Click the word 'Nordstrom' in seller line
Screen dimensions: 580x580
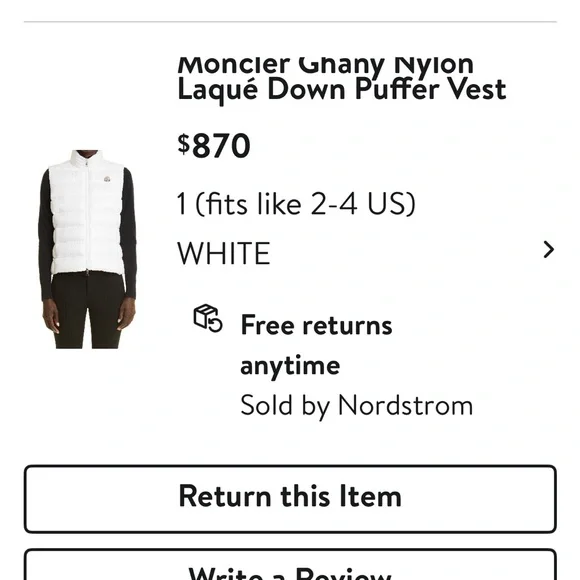coord(405,405)
